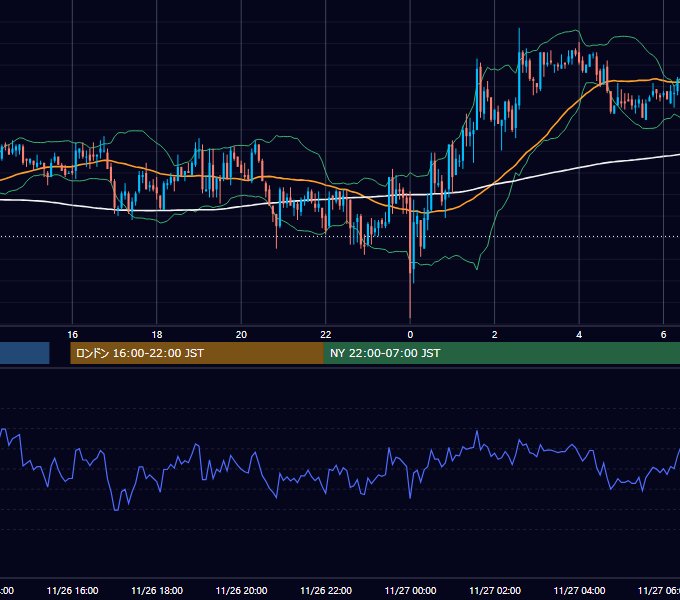Click the hour label 16 on the chart axis
The height and width of the screenshot is (600, 680).
[x=72, y=335]
